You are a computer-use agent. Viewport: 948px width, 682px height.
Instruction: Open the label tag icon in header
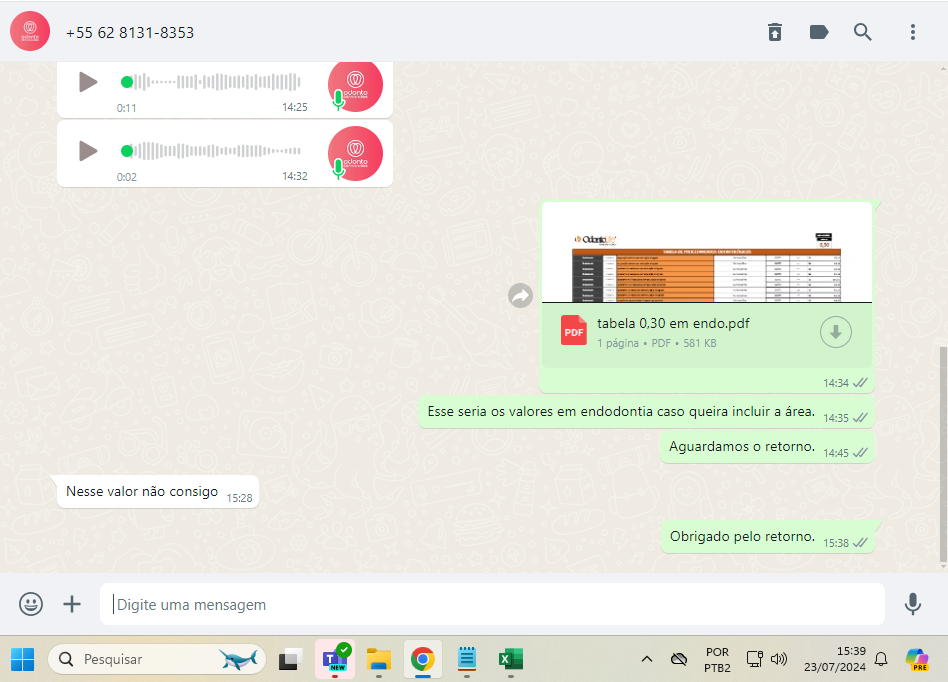click(819, 32)
